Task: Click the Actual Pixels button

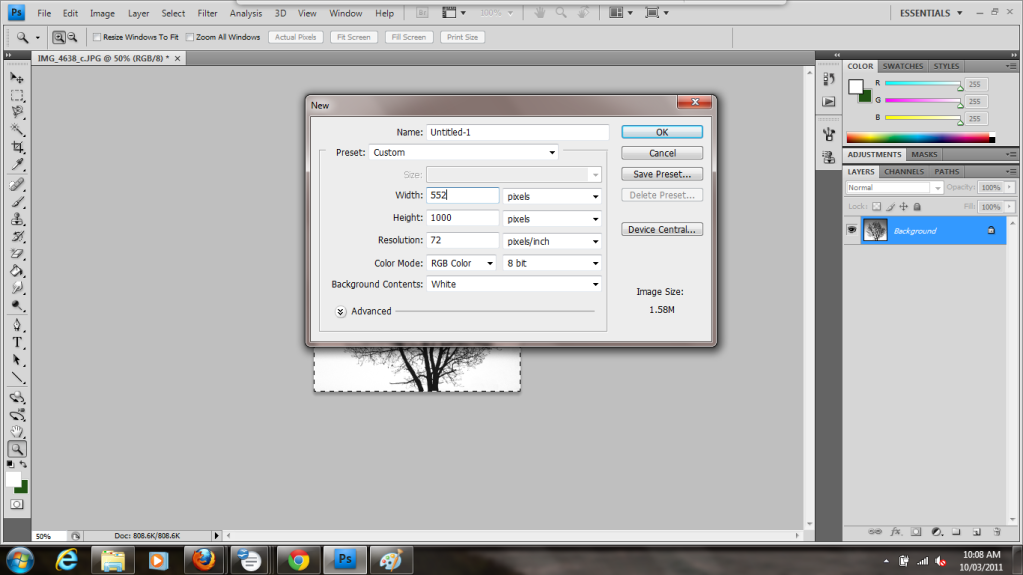Action: 296,37
